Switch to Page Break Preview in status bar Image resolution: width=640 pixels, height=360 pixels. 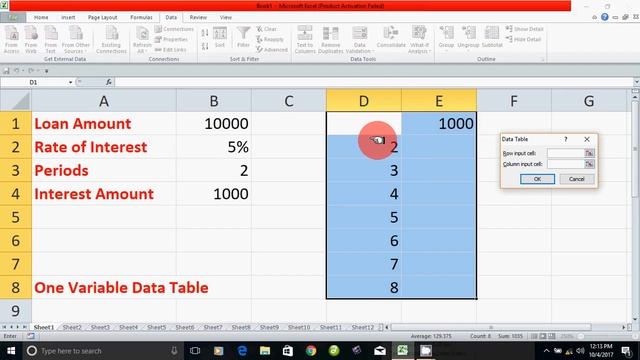click(x=552, y=336)
